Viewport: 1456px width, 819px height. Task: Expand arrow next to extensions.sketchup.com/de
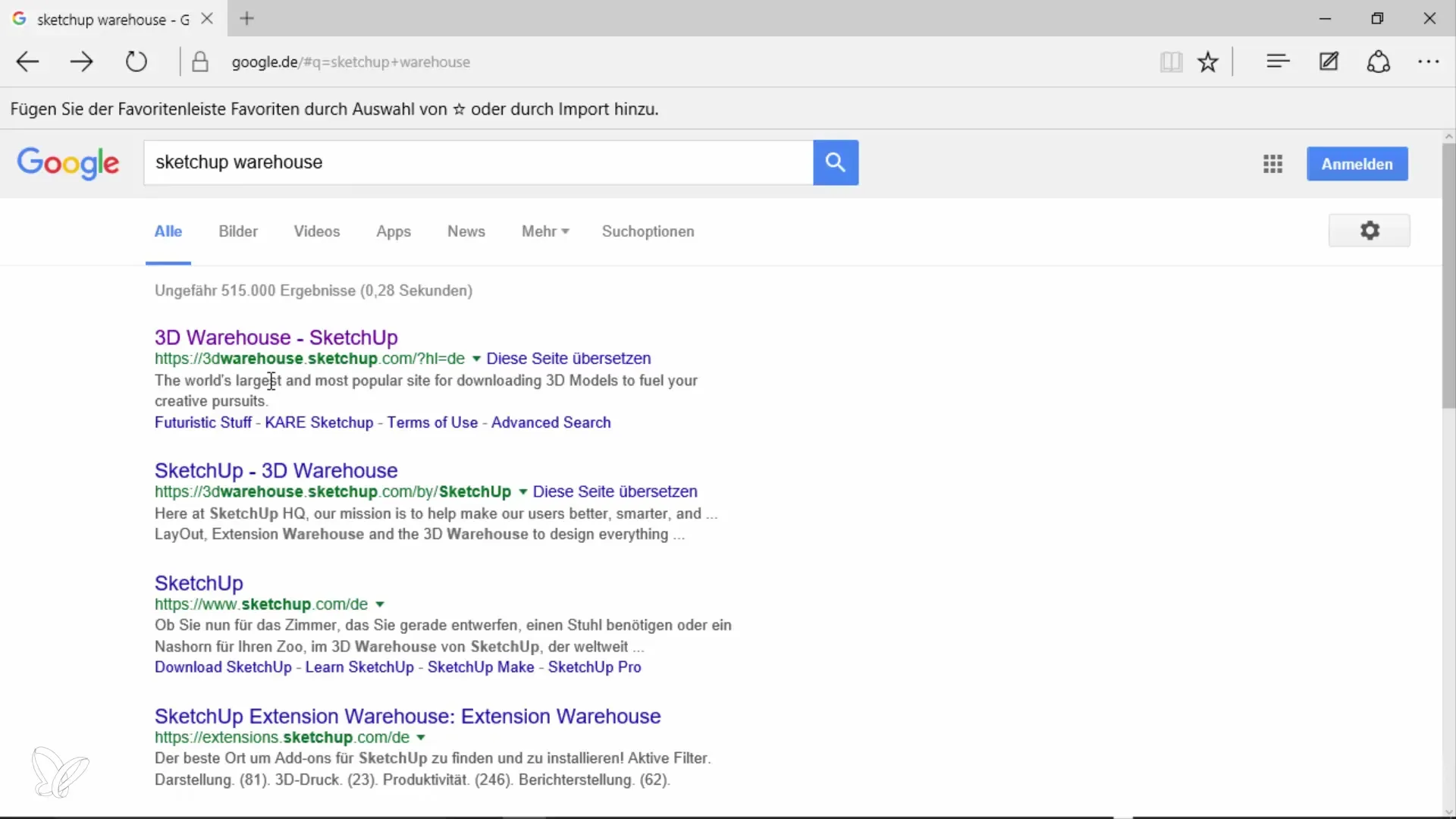tap(421, 738)
